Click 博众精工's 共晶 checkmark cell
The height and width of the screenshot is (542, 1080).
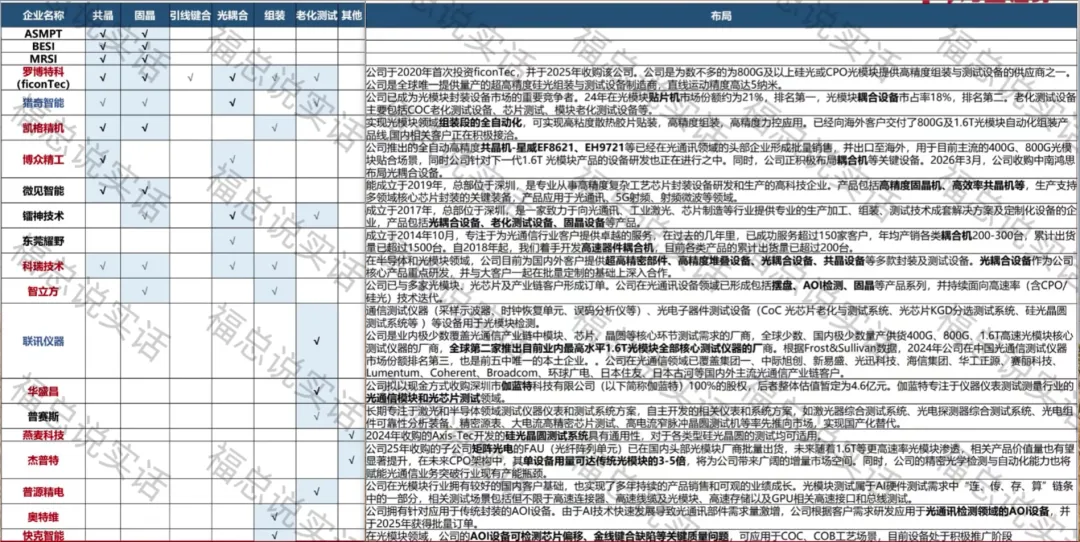click(x=102, y=159)
